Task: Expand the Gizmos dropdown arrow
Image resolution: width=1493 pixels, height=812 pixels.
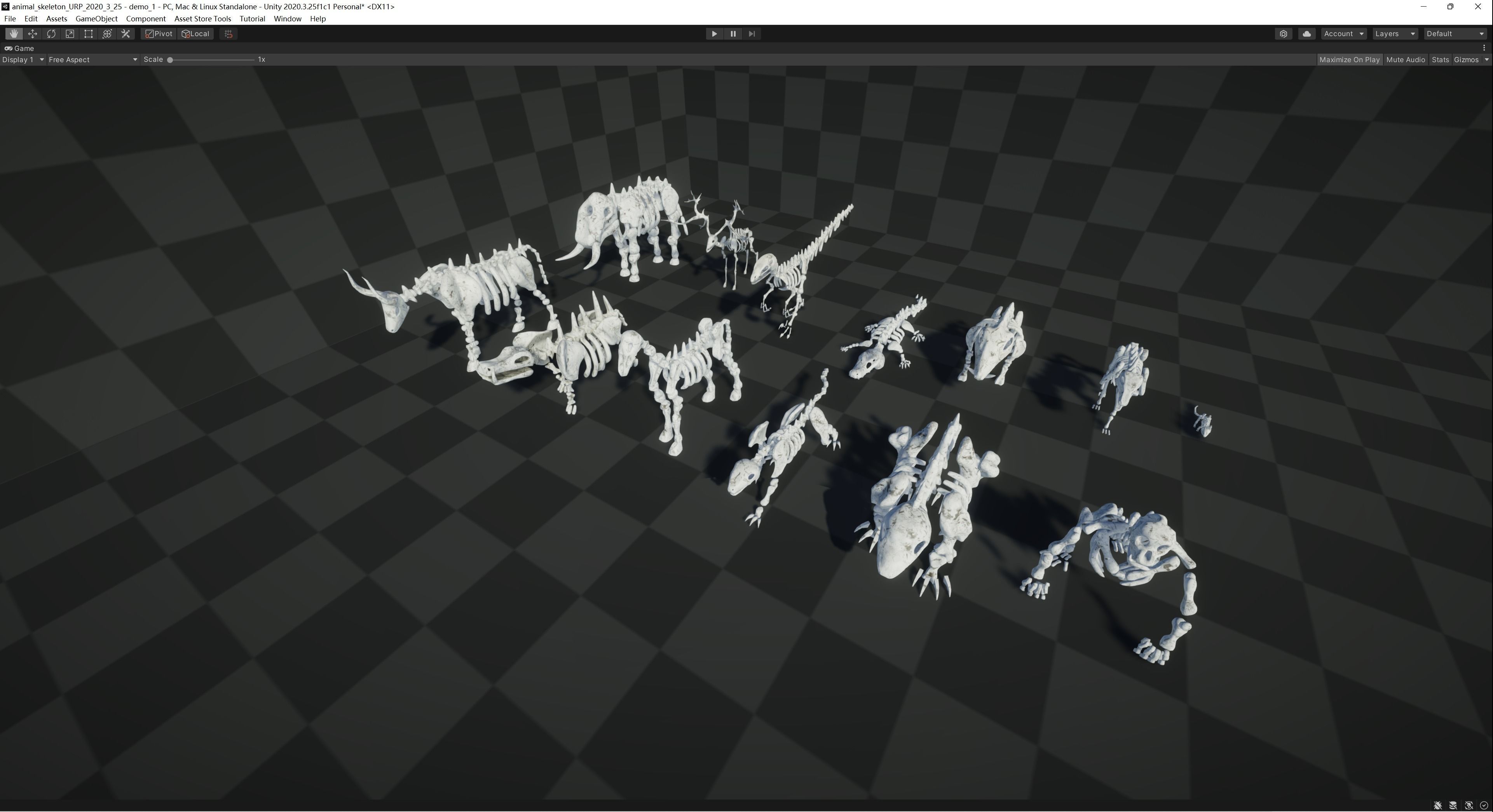Action: (x=1486, y=60)
